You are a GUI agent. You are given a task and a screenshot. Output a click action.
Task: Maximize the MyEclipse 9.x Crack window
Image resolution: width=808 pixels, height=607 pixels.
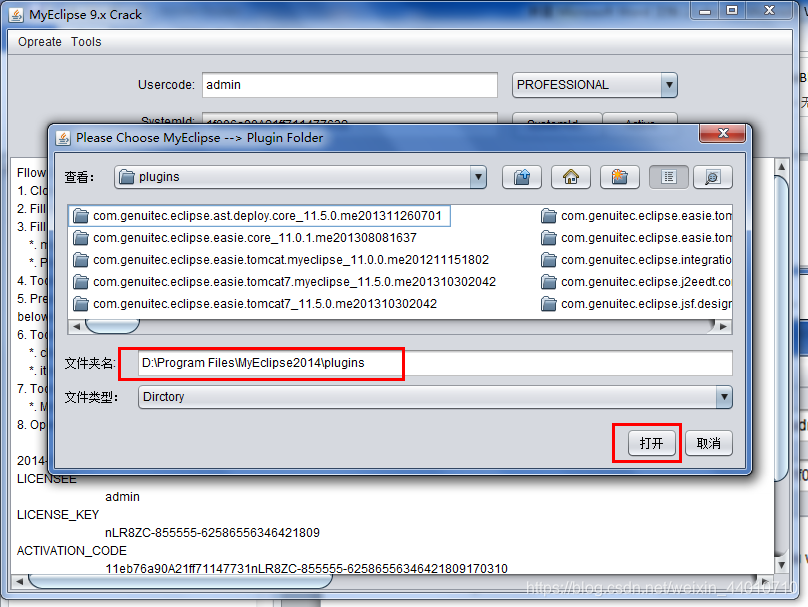tap(732, 11)
